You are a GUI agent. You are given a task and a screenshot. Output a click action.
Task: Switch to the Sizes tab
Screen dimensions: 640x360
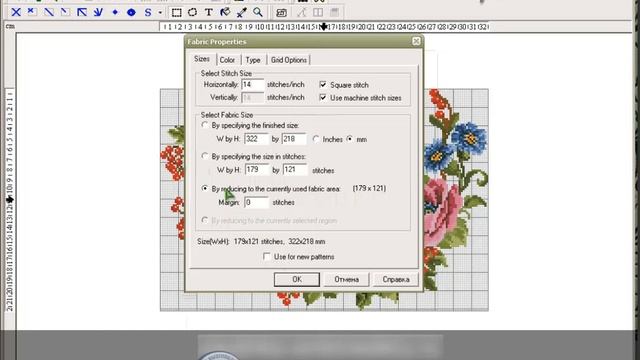coord(202,59)
